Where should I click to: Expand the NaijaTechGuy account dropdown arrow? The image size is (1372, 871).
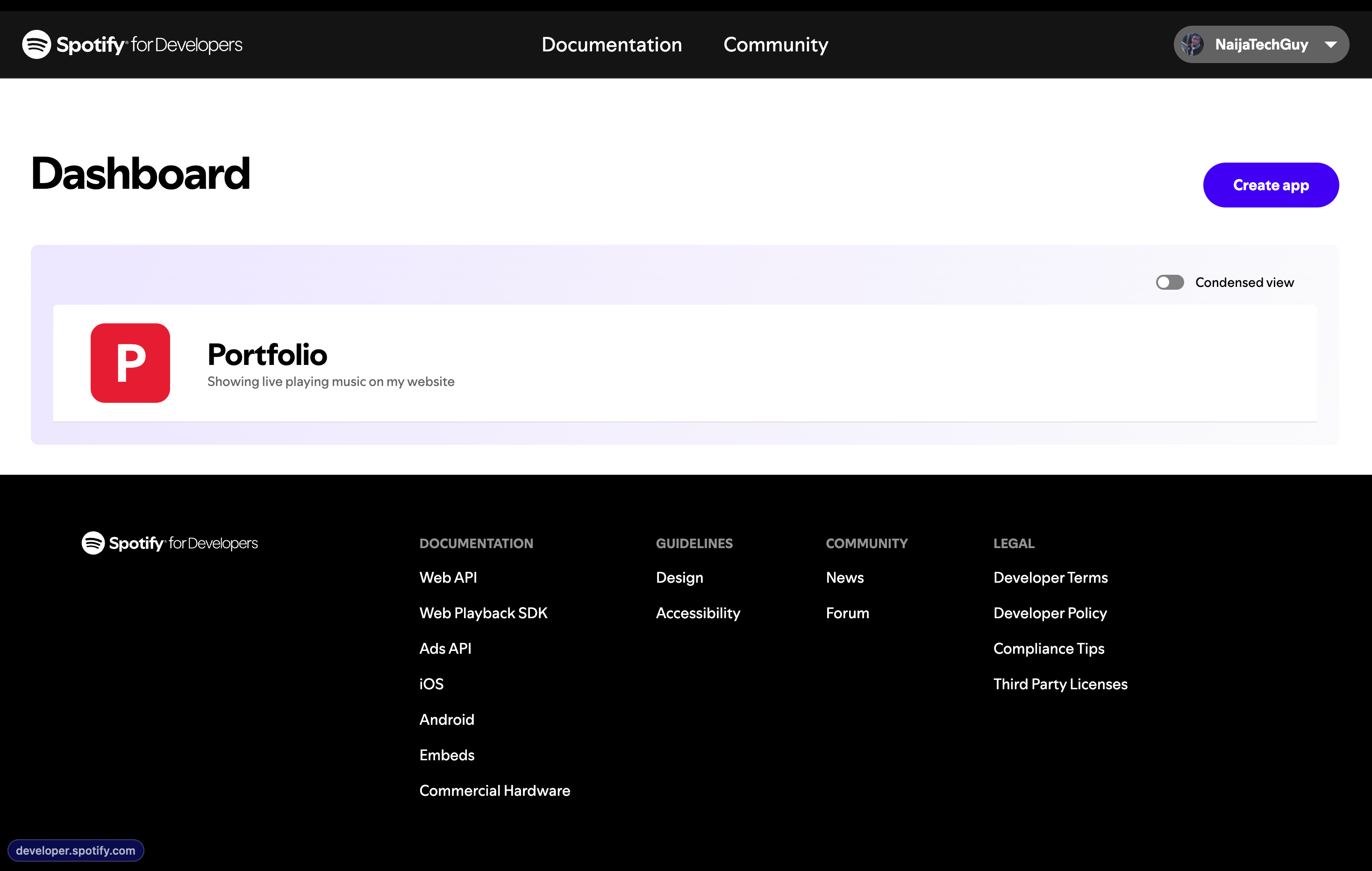click(x=1330, y=44)
